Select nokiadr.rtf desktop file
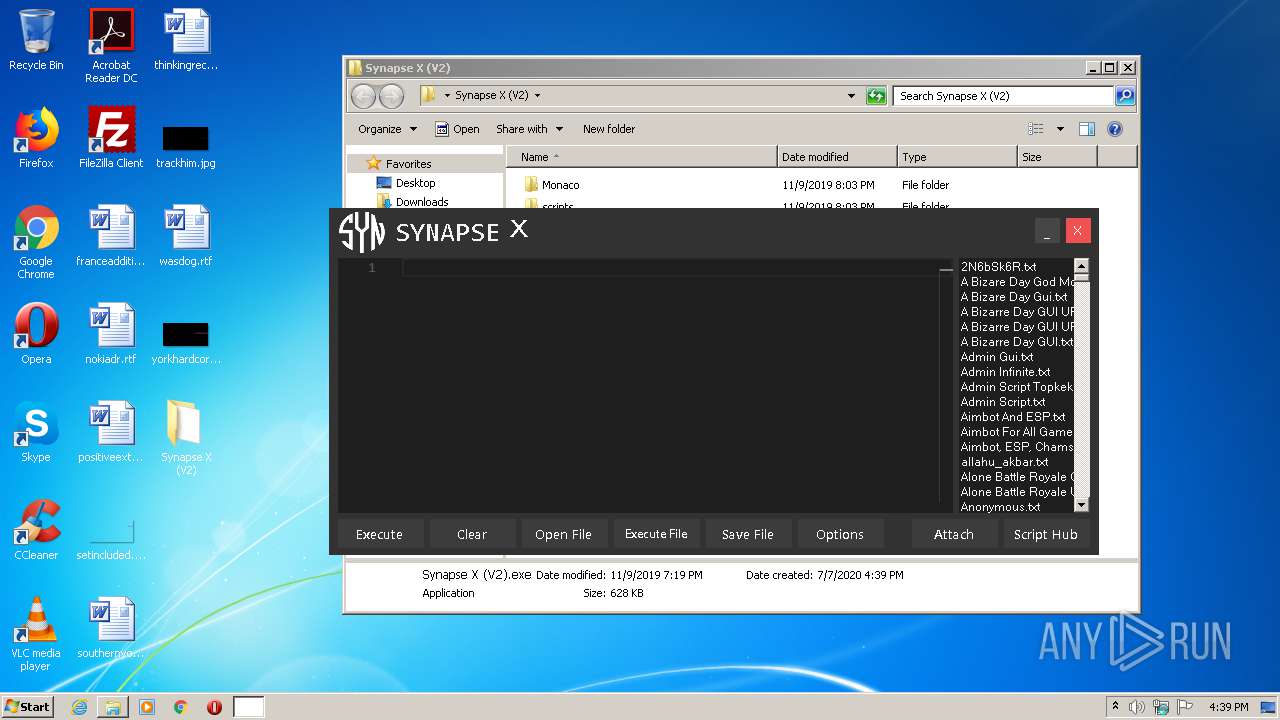Image resolution: width=1280 pixels, height=720 pixels. [x=111, y=334]
